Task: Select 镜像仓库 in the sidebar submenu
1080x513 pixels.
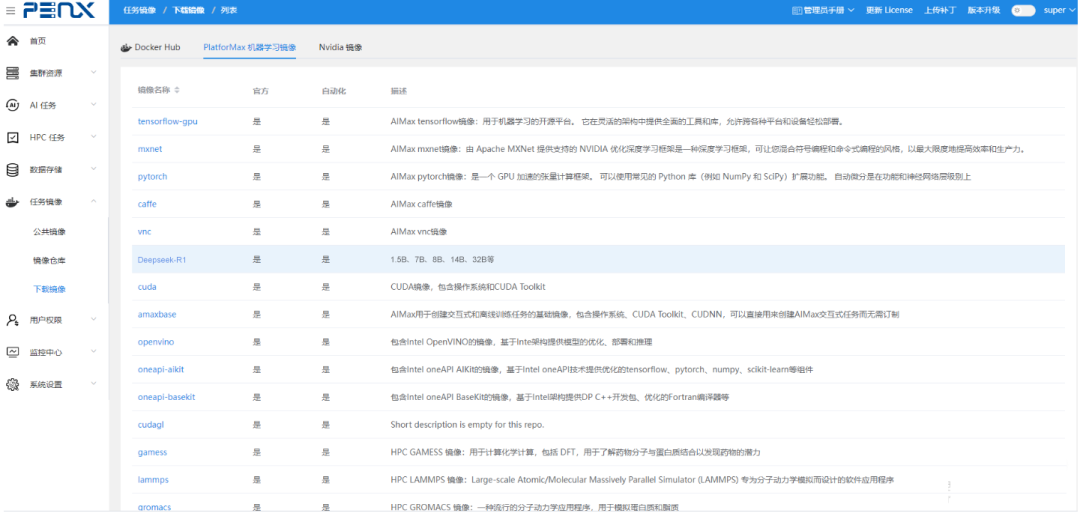Action: pos(49,260)
